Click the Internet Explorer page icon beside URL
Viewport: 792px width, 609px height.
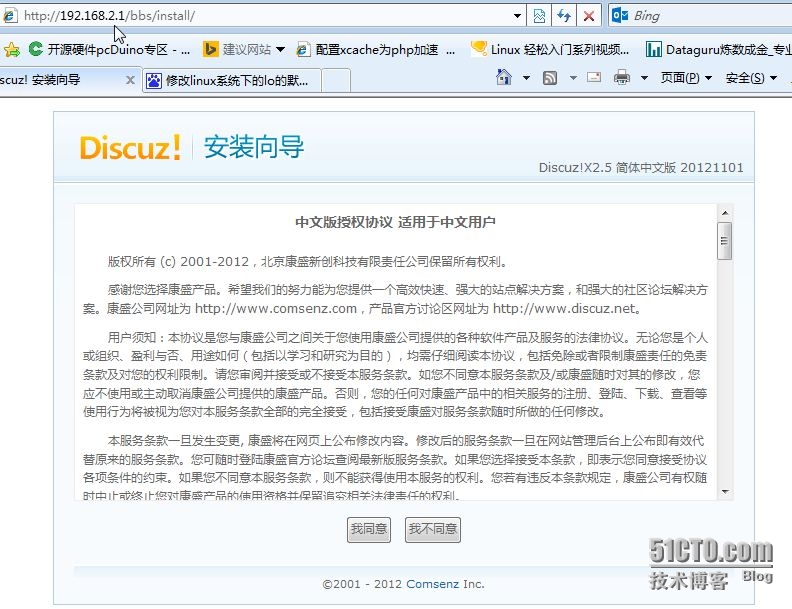tap(10, 16)
